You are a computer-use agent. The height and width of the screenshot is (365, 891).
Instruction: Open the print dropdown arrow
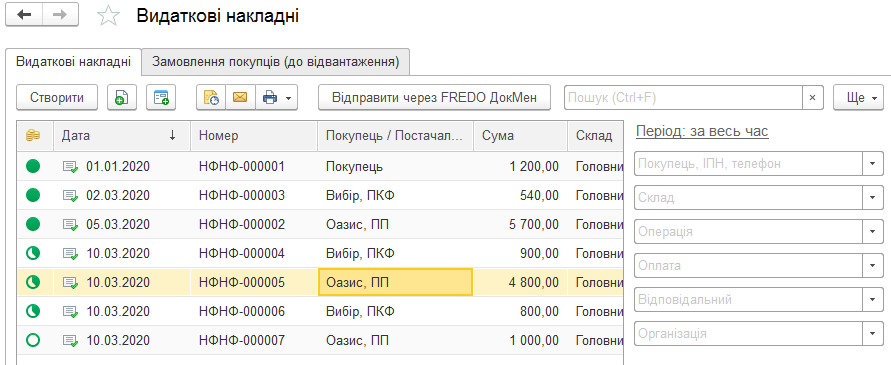click(288, 98)
